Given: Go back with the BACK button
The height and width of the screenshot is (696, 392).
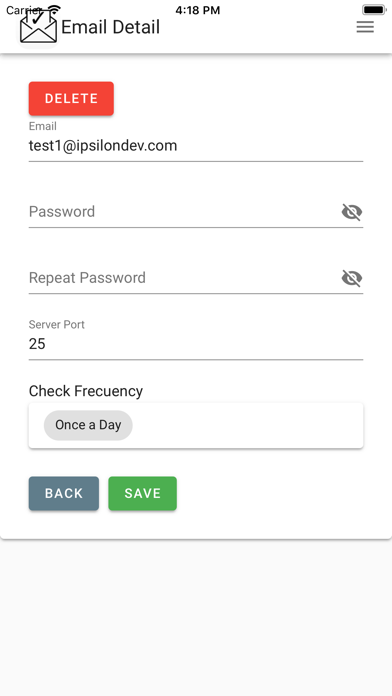Looking at the screenshot, I should tap(64, 494).
